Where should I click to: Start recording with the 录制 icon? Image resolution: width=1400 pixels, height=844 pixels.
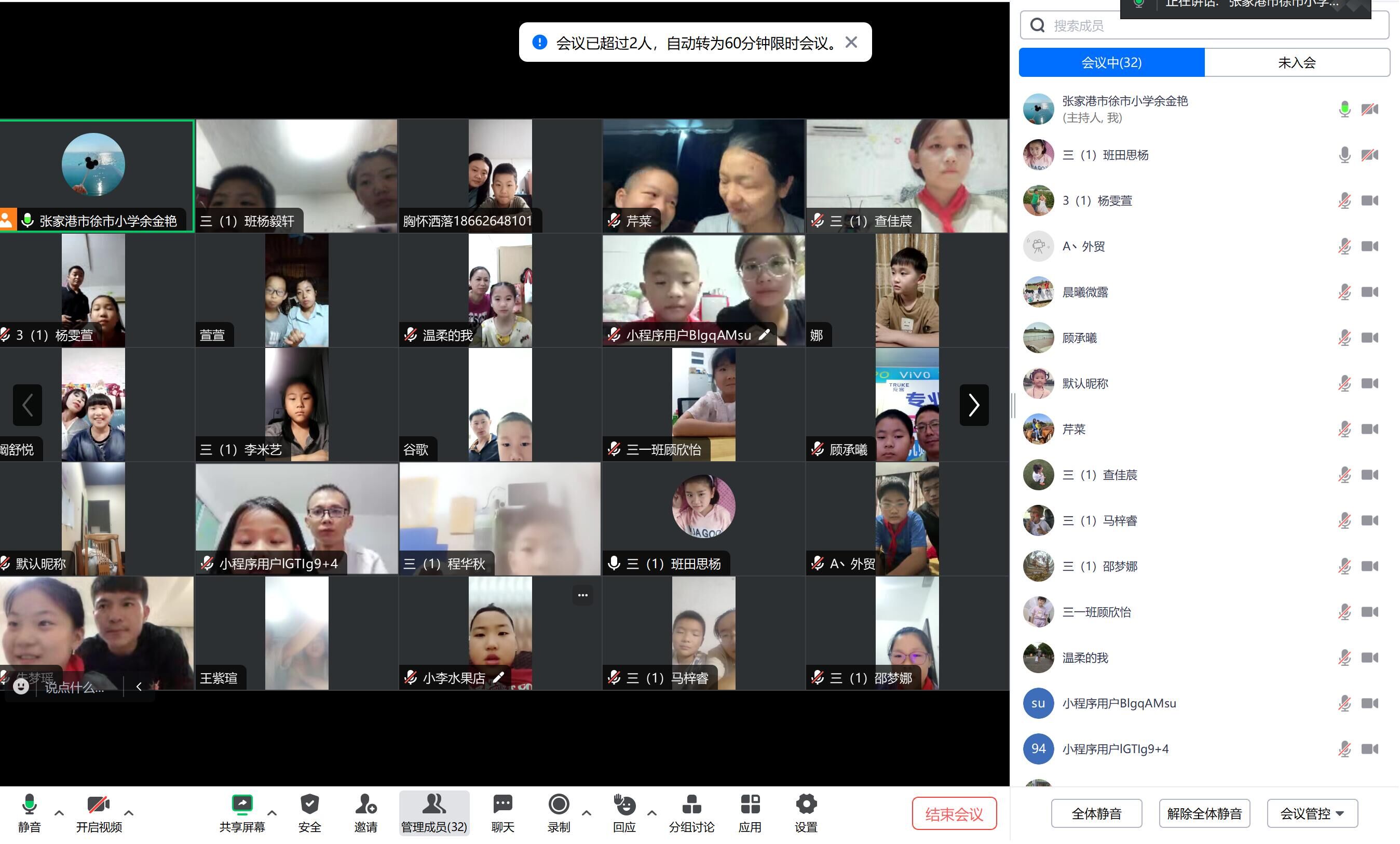559,805
